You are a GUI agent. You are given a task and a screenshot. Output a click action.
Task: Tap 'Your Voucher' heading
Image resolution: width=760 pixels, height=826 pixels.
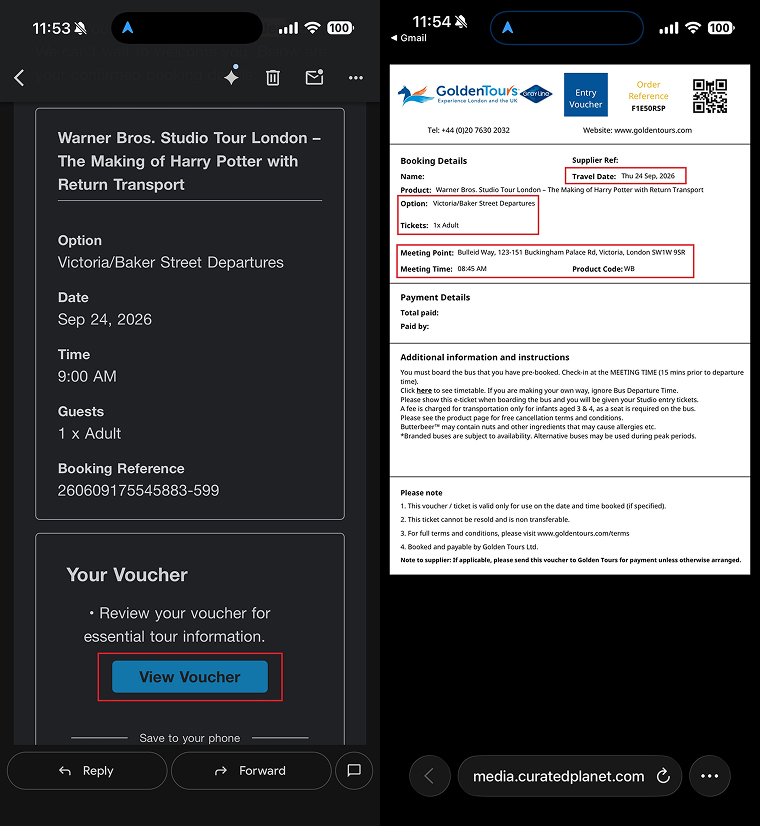(x=127, y=575)
